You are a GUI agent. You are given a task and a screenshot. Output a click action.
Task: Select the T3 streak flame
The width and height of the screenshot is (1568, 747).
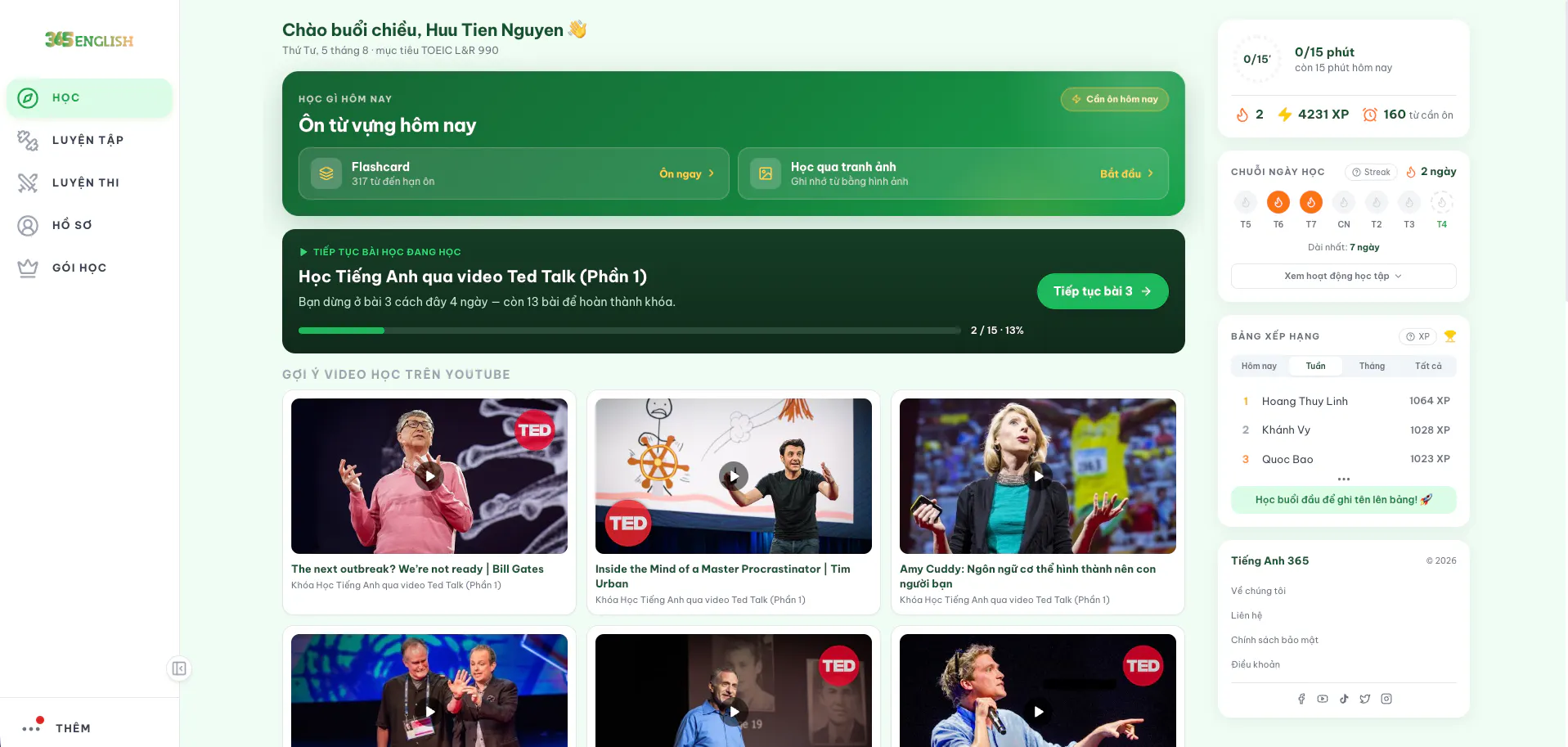(1409, 202)
